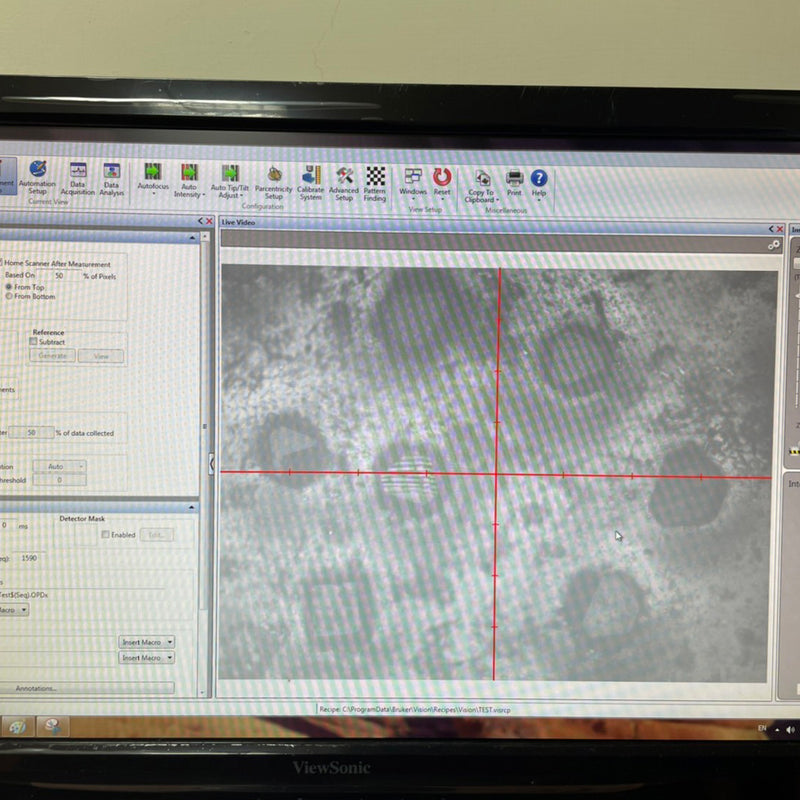Click the Print icon
The image size is (800, 800).
coord(514,183)
